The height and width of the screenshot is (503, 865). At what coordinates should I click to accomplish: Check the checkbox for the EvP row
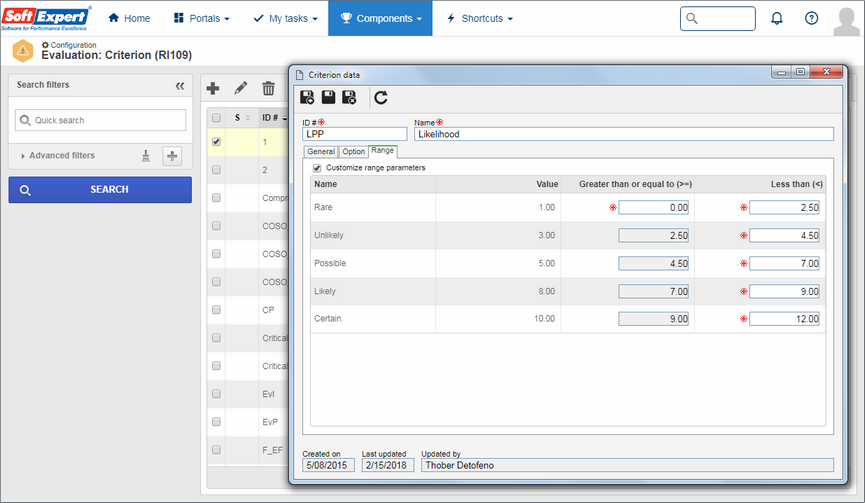(x=216, y=421)
